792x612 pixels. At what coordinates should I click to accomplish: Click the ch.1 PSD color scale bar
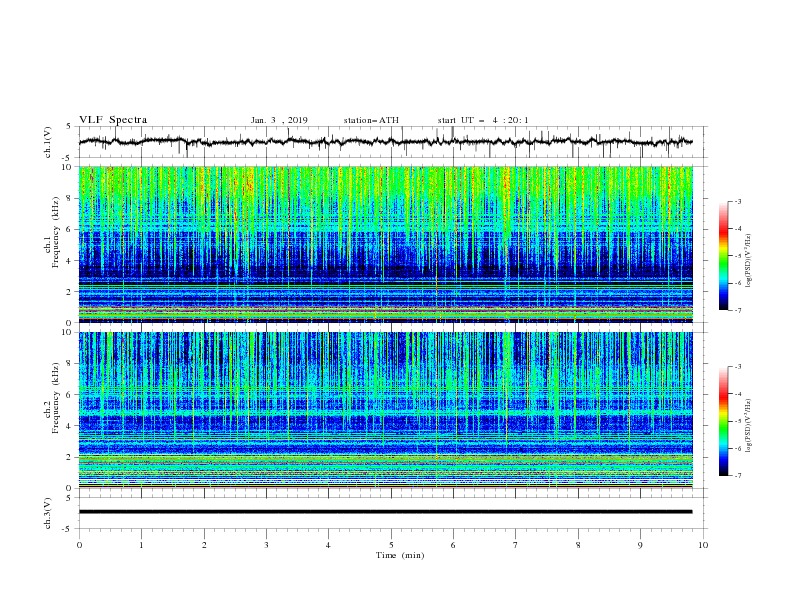(724, 256)
